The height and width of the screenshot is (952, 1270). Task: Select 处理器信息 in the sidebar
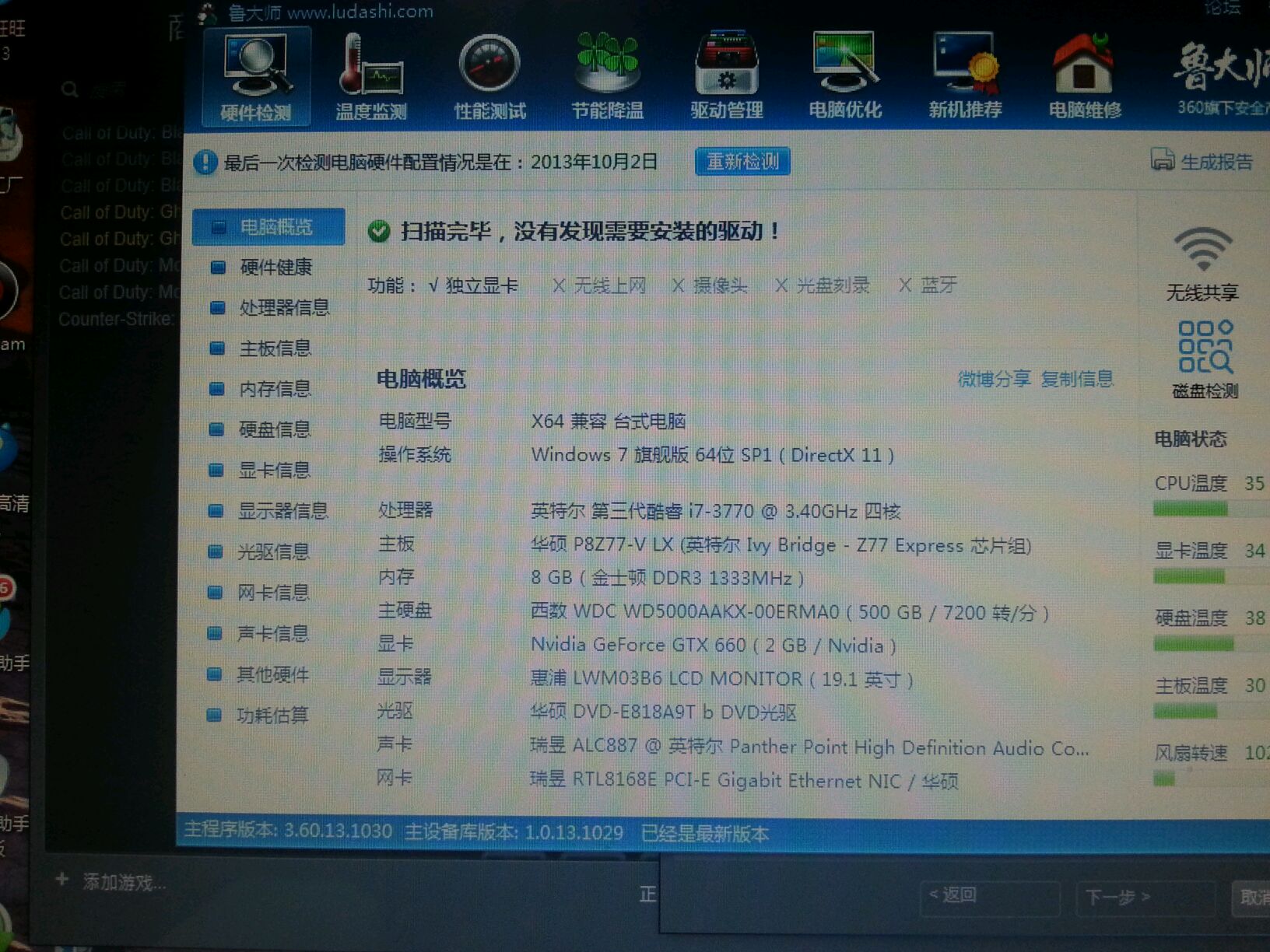[268, 308]
